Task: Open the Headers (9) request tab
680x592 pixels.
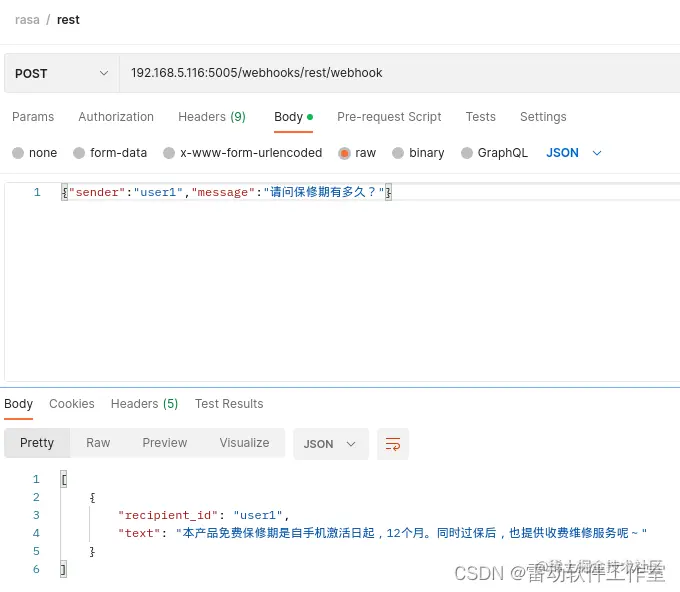Action: [x=212, y=117]
